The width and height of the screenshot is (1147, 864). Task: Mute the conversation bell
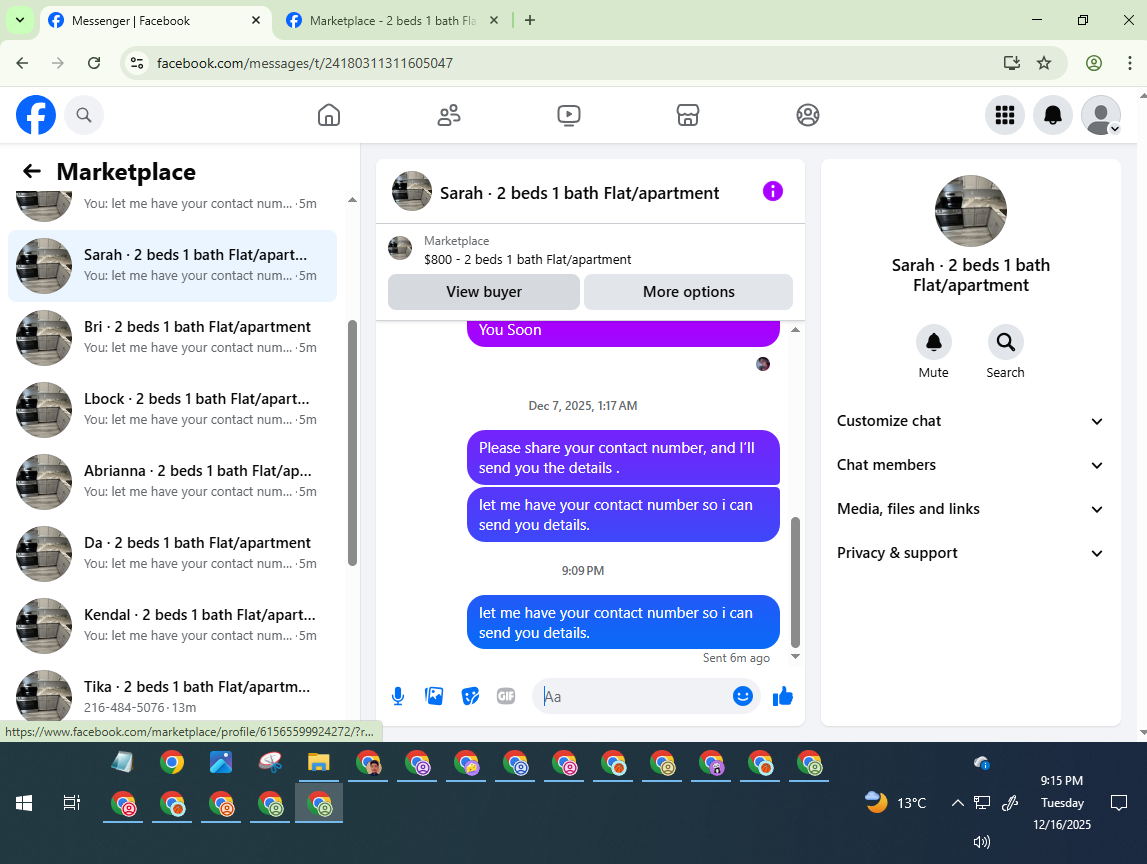(933, 342)
